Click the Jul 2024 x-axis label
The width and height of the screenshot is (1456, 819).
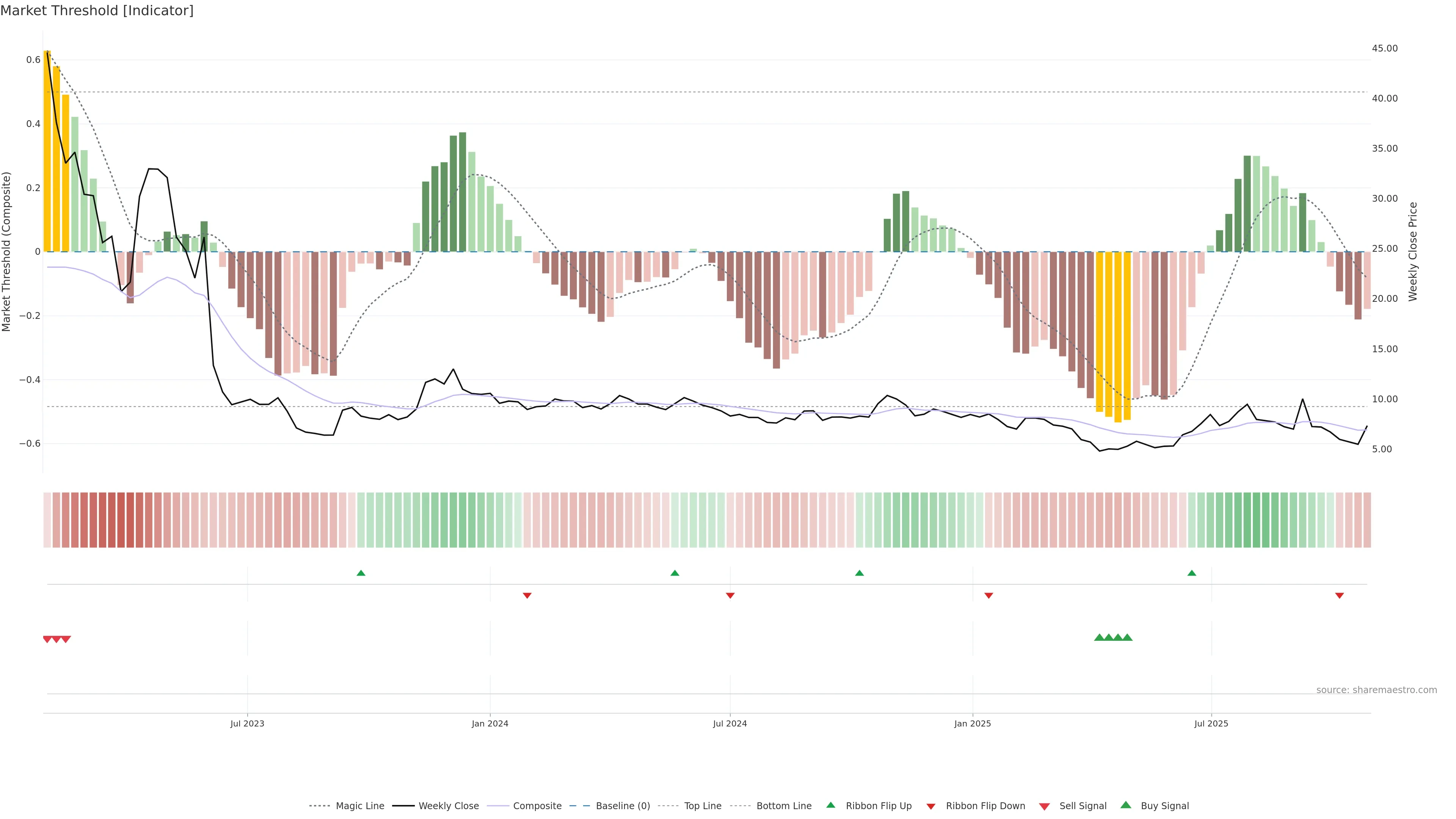tap(730, 723)
